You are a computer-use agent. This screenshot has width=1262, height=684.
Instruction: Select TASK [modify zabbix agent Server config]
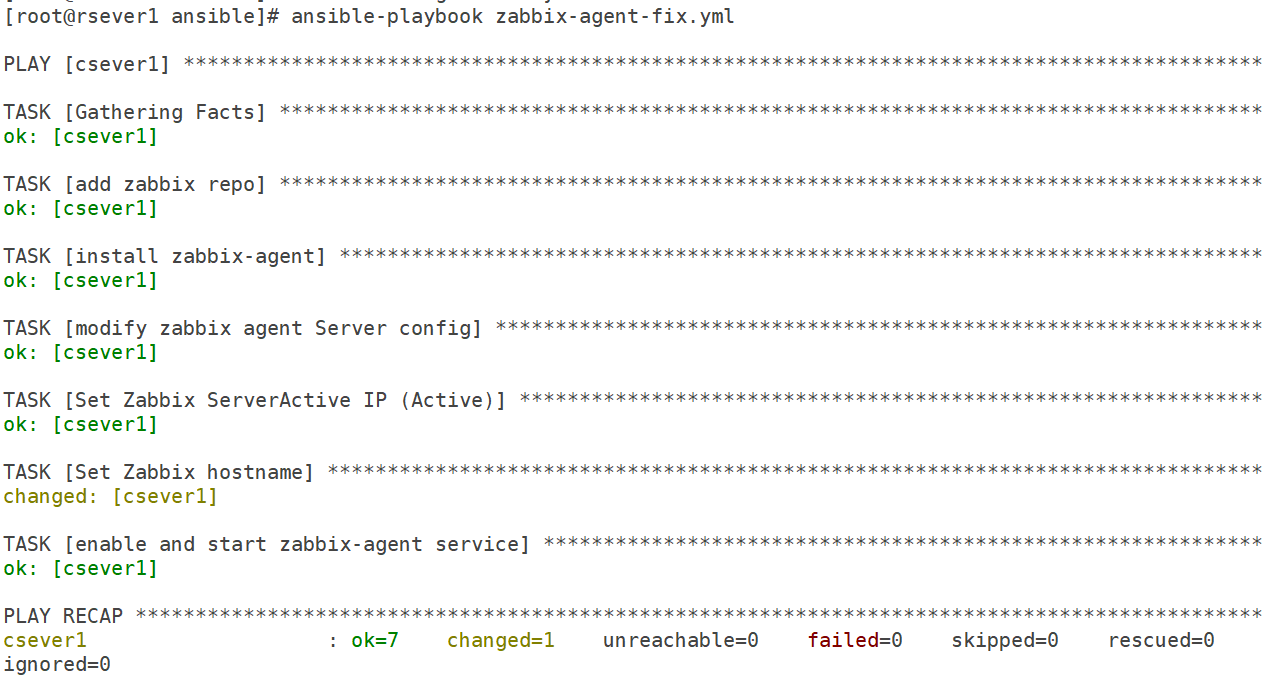[x=632, y=329]
